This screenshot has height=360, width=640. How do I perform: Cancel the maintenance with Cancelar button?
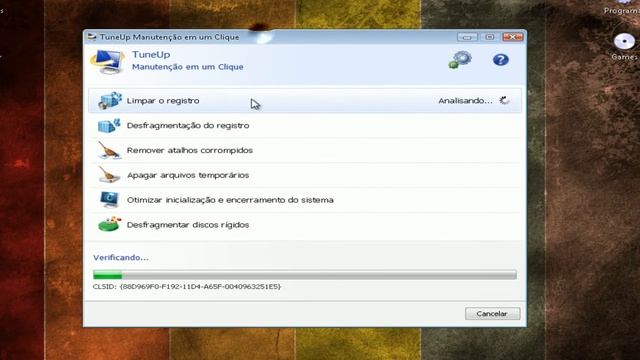[492, 313]
